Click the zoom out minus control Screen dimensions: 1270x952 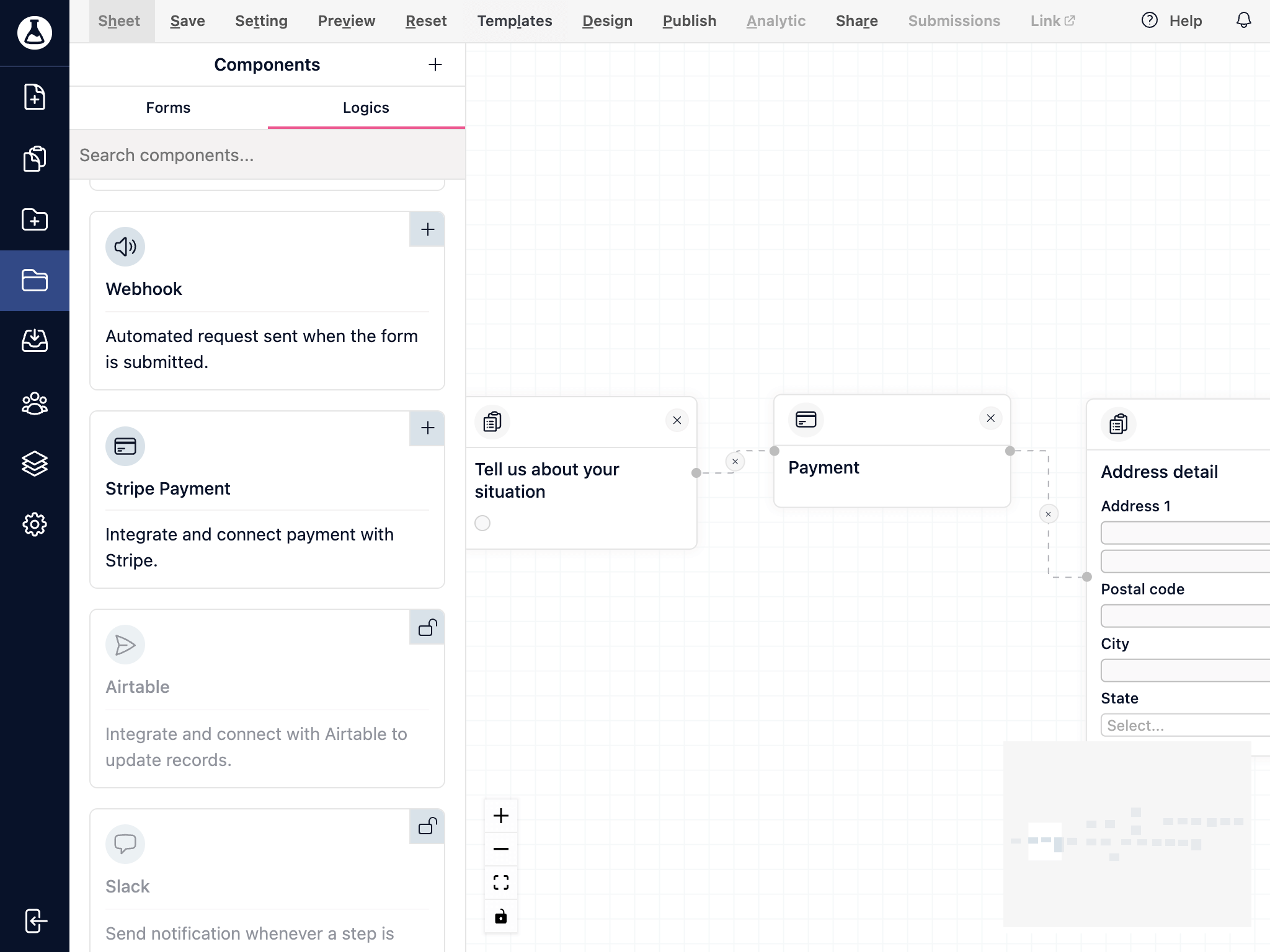tap(501, 849)
